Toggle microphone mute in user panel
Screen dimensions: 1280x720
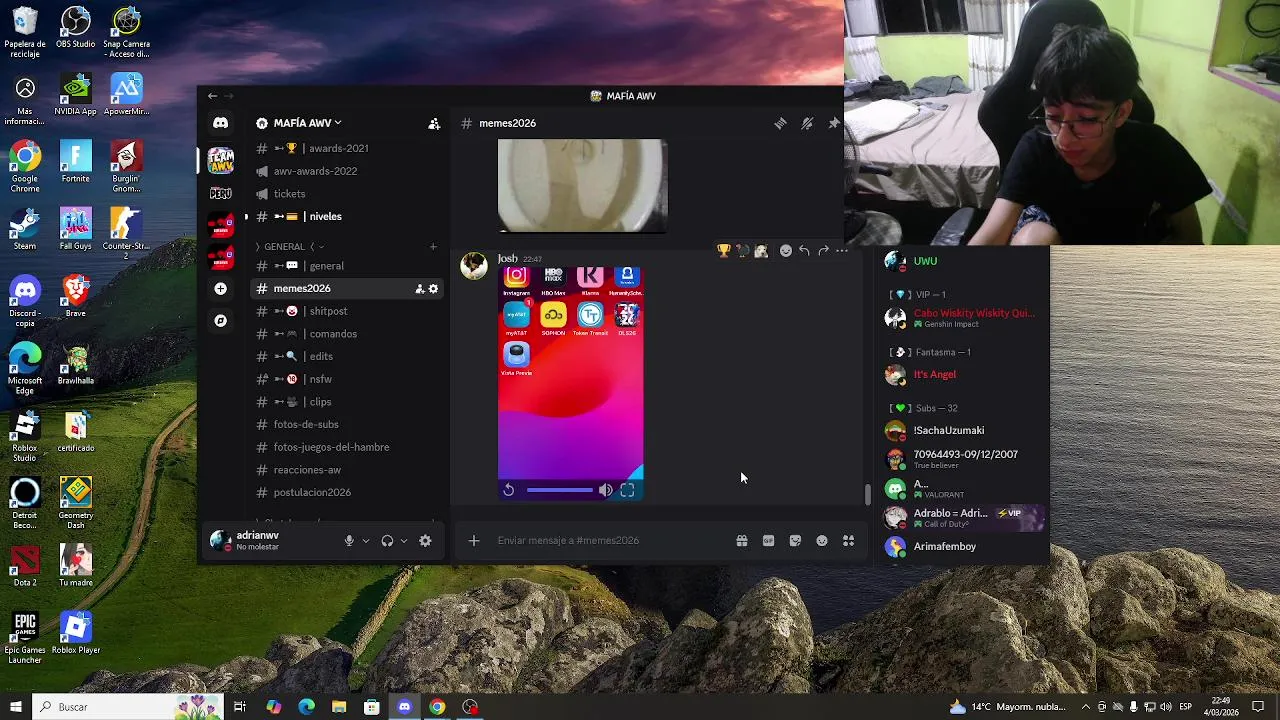click(x=349, y=541)
